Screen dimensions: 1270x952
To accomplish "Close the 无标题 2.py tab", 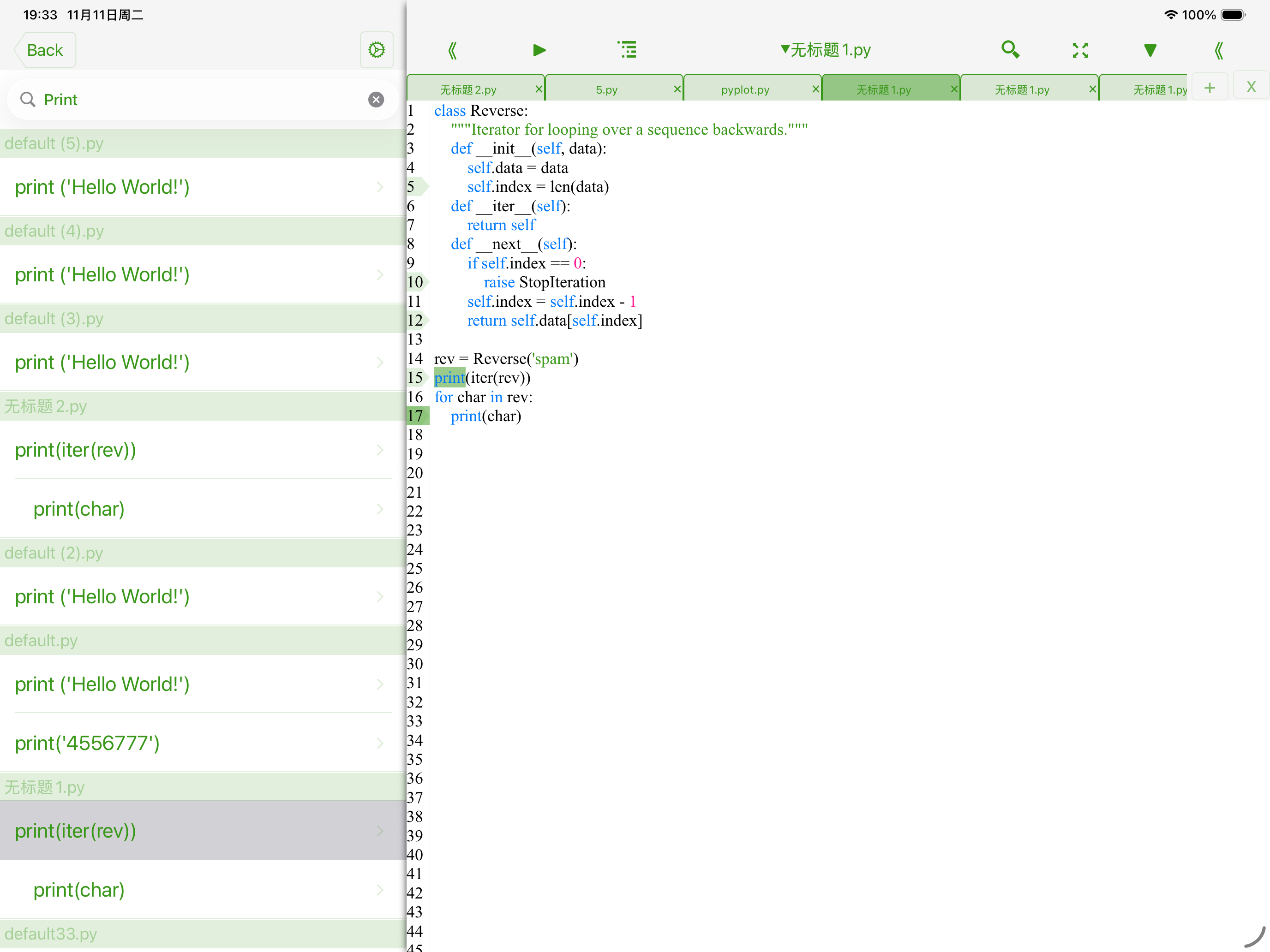I will [x=538, y=89].
